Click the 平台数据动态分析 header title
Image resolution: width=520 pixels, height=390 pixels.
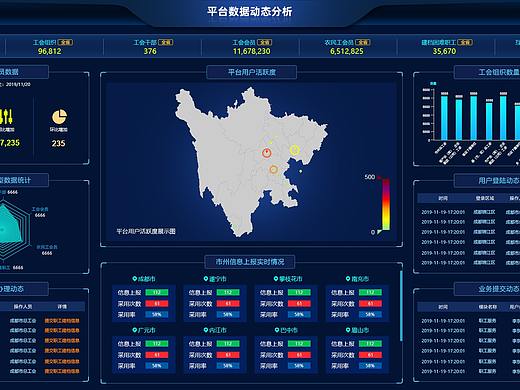tap(249, 12)
